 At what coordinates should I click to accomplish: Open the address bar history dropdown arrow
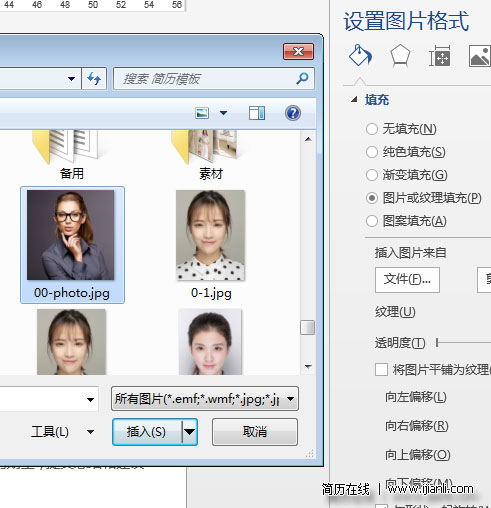coord(71,79)
